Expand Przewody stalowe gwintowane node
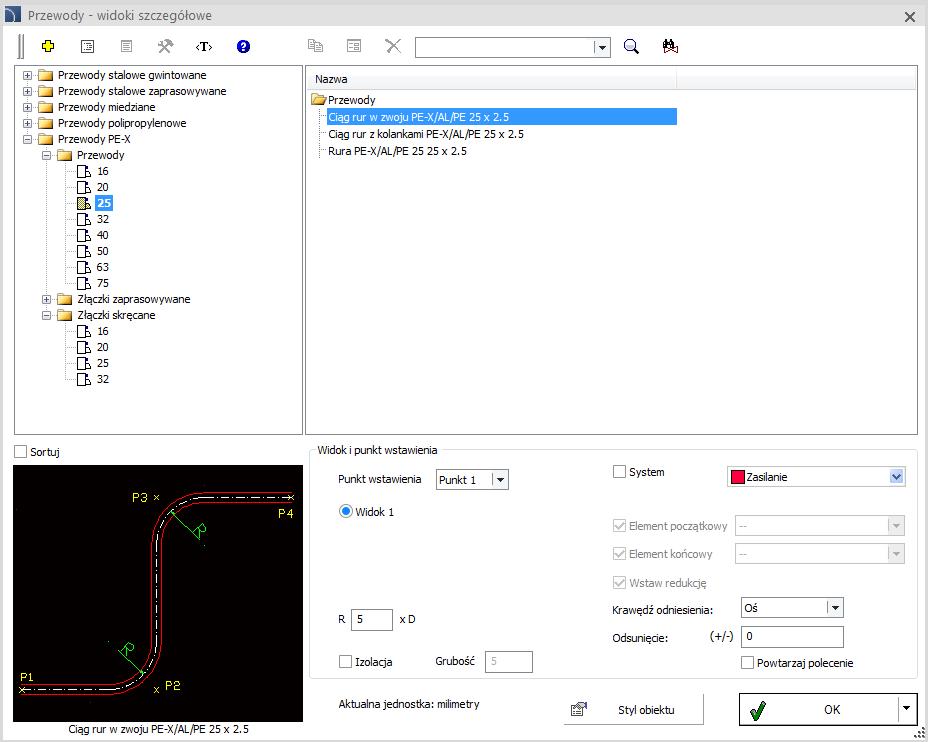The width and height of the screenshot is (928, 742). [x=27, y=75]
